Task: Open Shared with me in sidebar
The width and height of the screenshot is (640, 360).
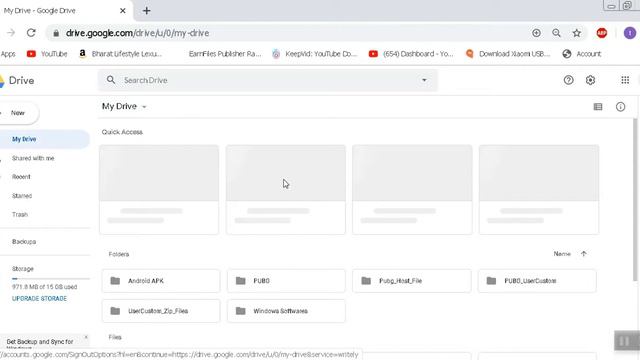Action: pyautogui.click(x=33, y=158)
